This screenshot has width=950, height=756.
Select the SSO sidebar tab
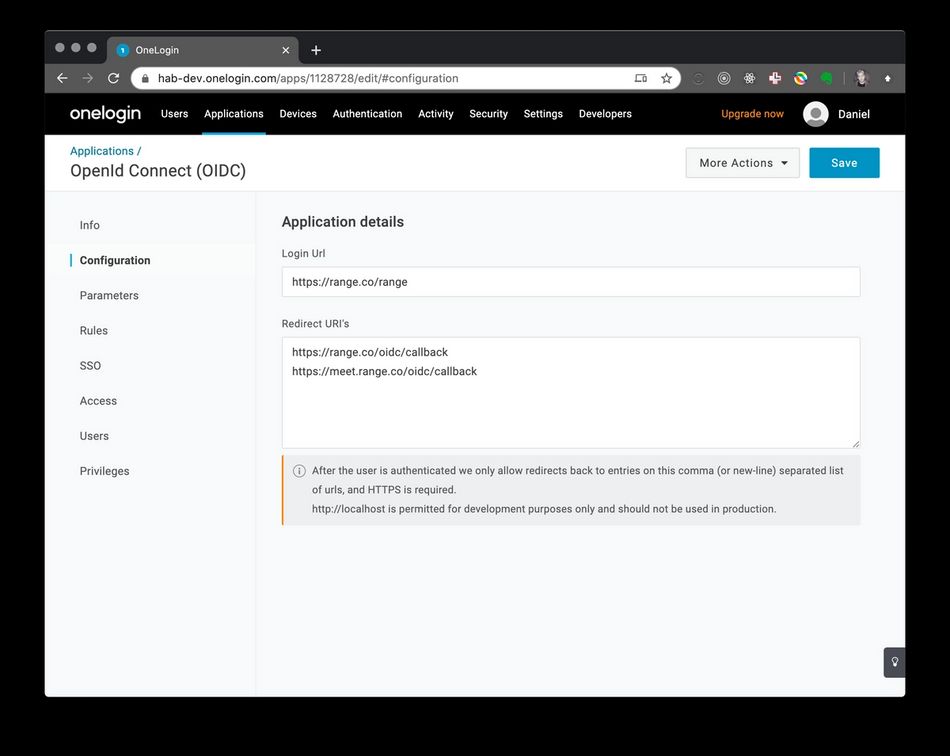coord(90,366)
